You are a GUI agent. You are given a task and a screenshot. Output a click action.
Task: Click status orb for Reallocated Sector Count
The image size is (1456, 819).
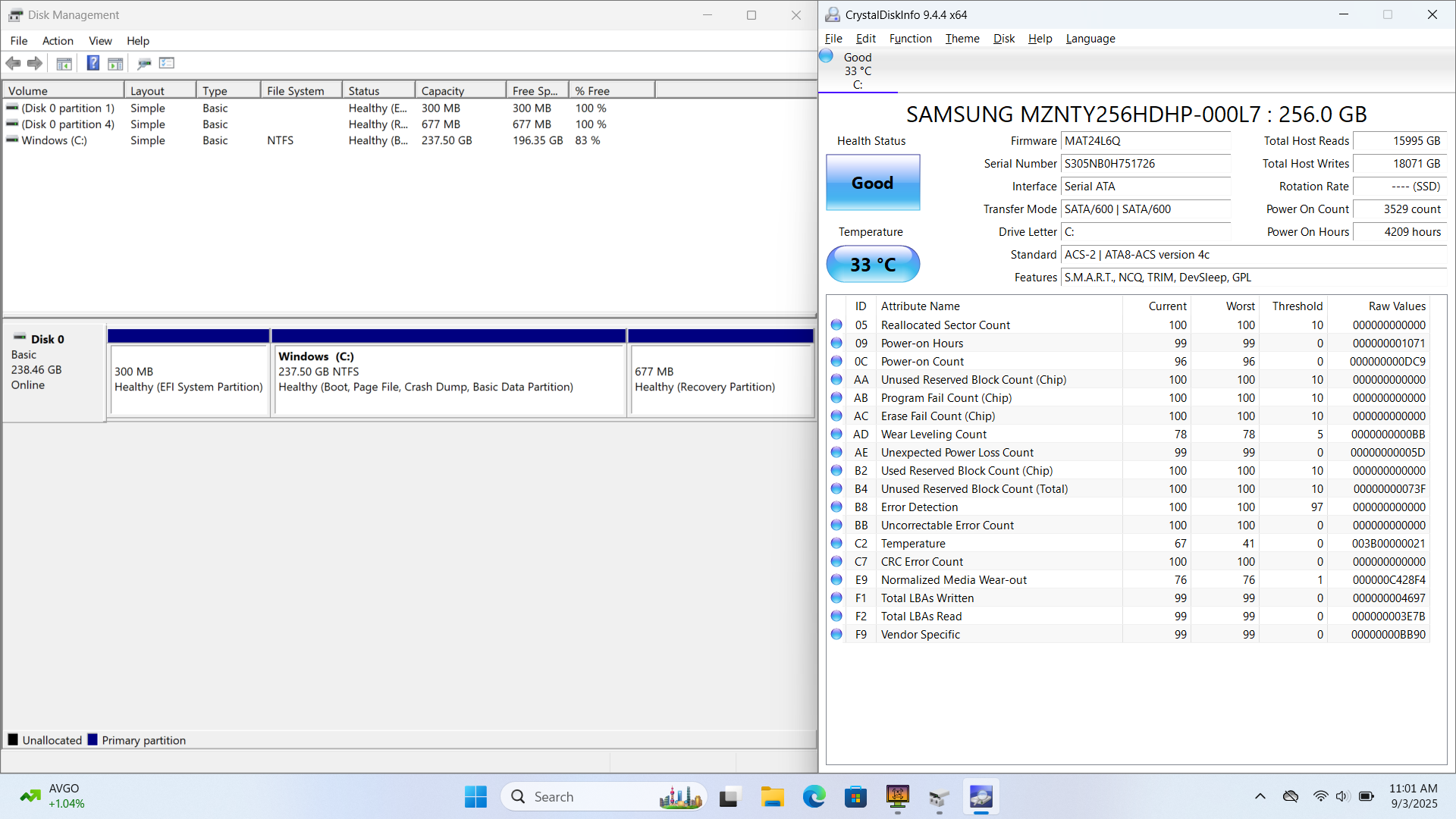click(x=836, y=325)
